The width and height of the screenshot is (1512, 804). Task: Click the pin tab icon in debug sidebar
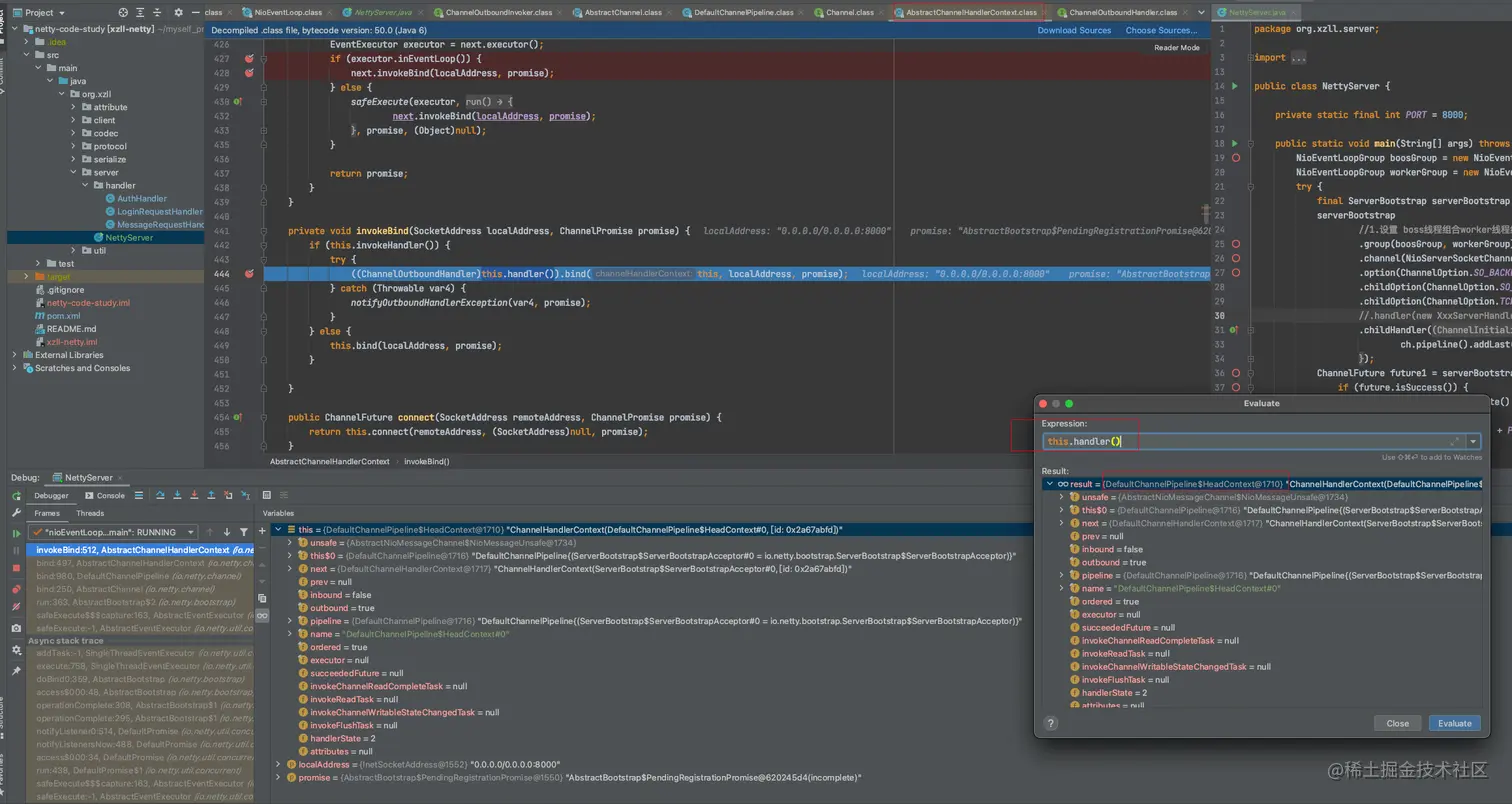[16, 671]
